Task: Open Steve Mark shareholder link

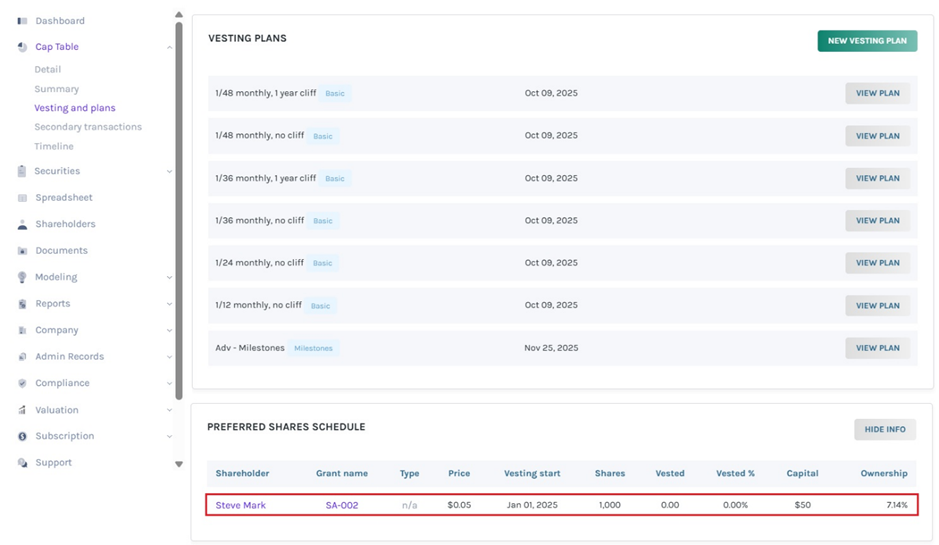Action: click(x=241, y=505)
